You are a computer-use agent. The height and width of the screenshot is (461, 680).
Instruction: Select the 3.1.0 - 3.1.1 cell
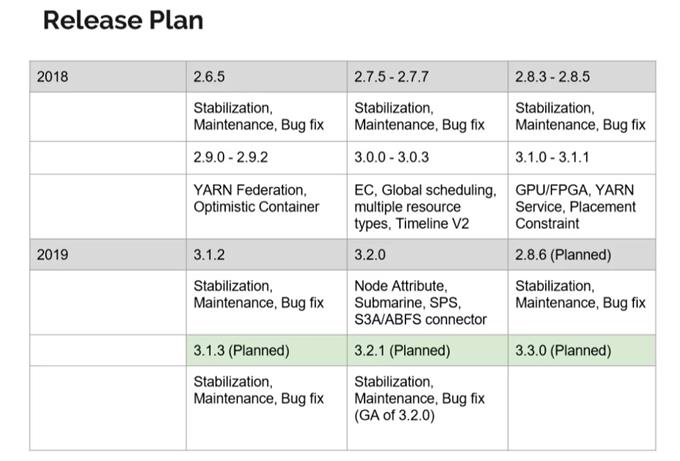pyautogui.click(x=552, y=157)
